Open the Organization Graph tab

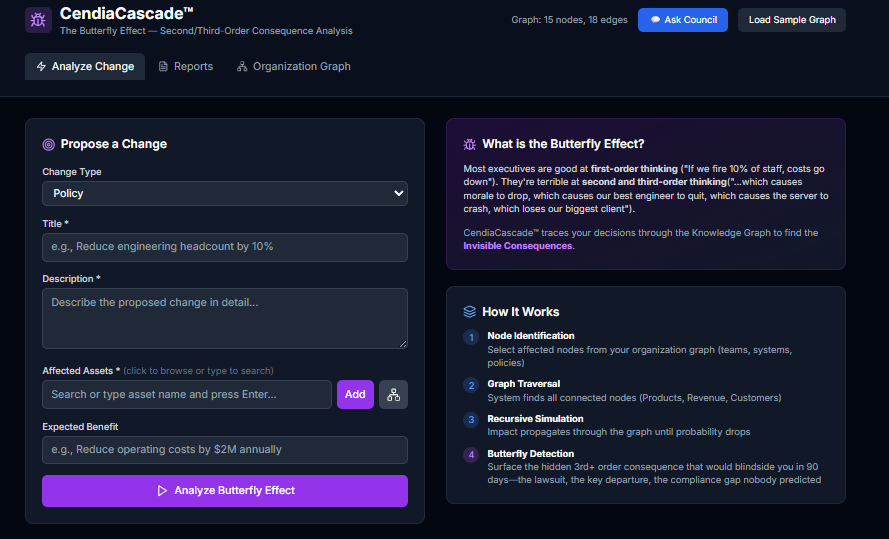[x=294, y=67]
